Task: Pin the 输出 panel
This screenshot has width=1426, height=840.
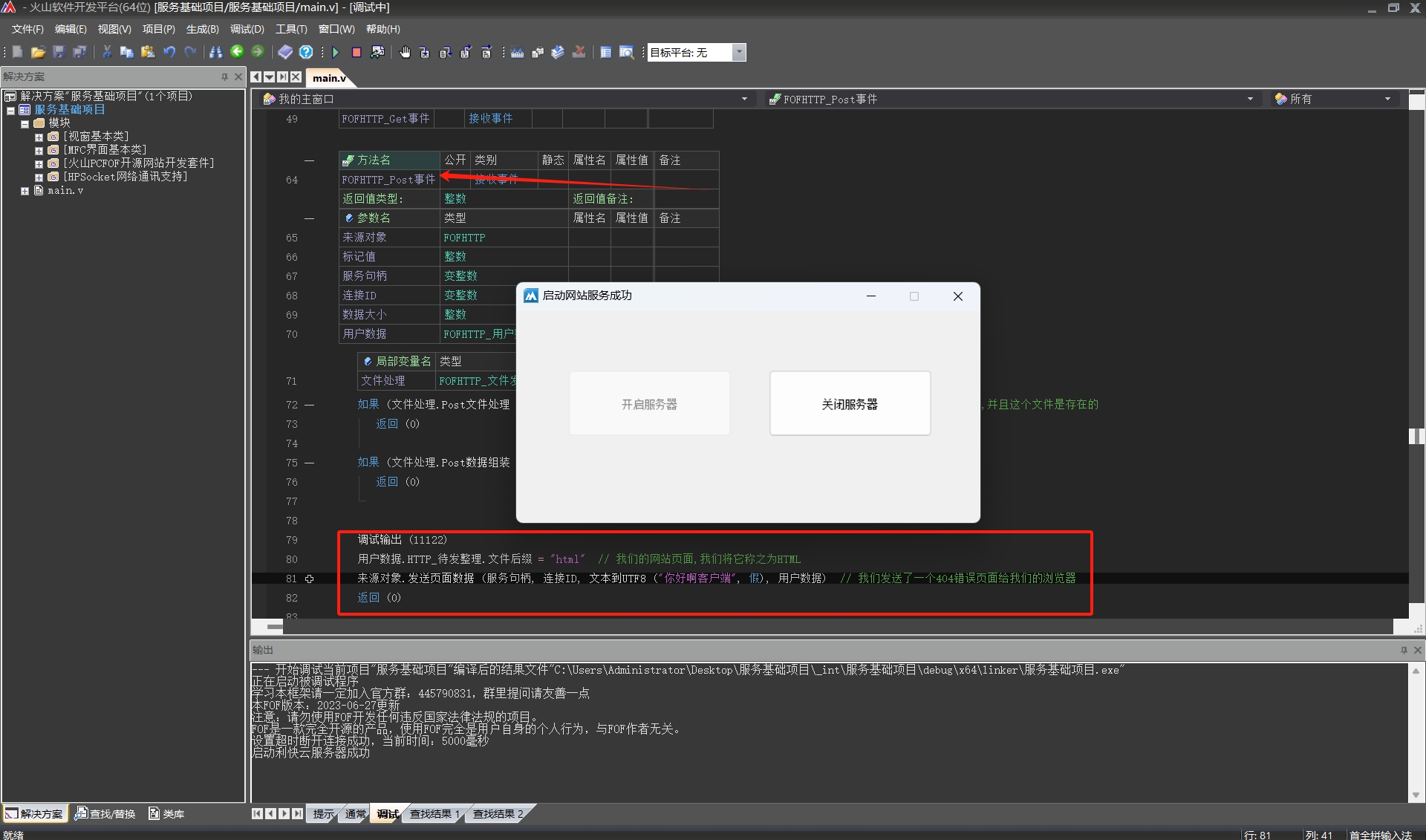Action: tap(1404, 650)
